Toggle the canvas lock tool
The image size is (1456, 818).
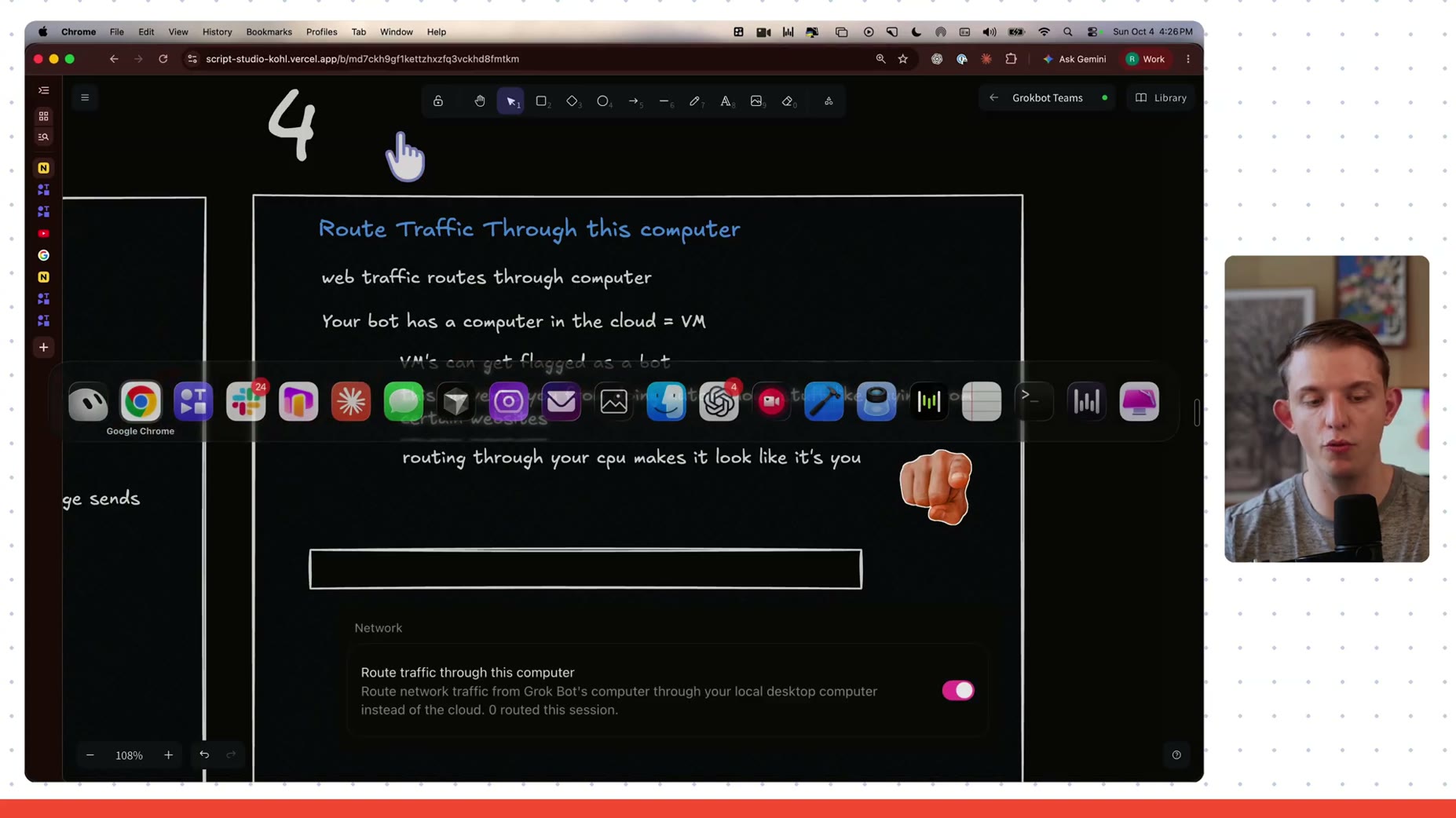pyautogui.click(x=438, y=101)
